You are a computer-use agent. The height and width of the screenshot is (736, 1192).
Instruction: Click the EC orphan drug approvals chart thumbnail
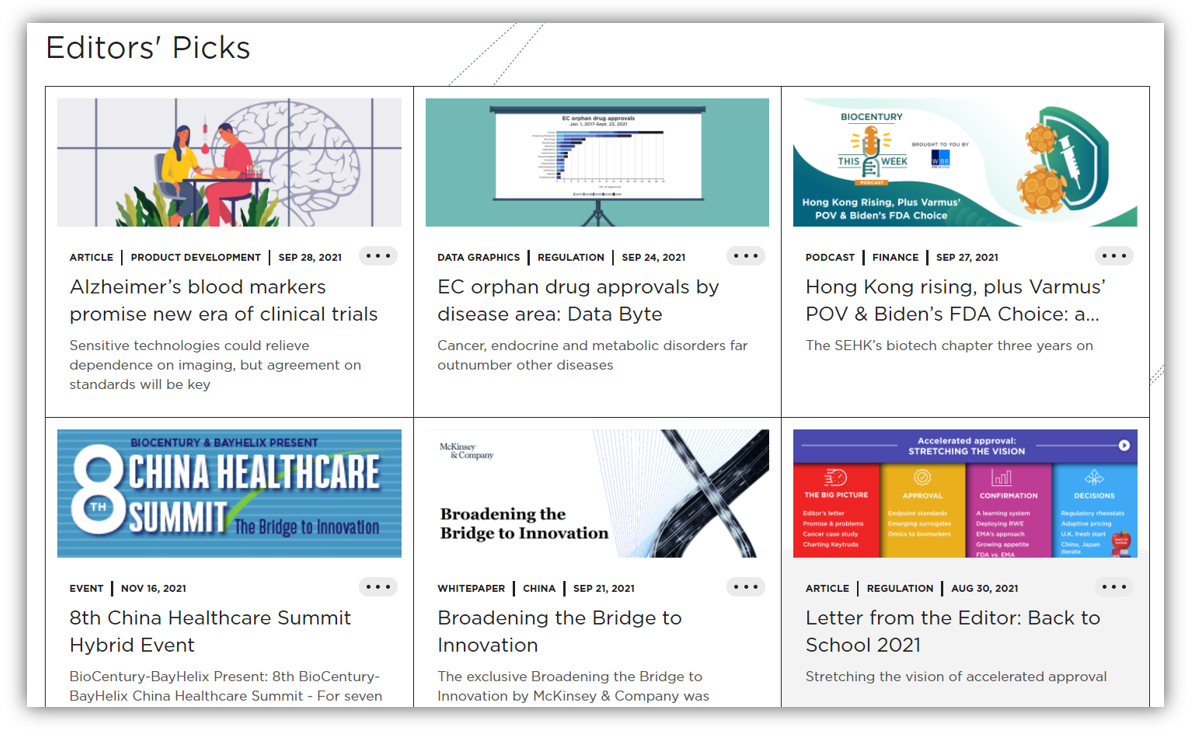point(598,162)
